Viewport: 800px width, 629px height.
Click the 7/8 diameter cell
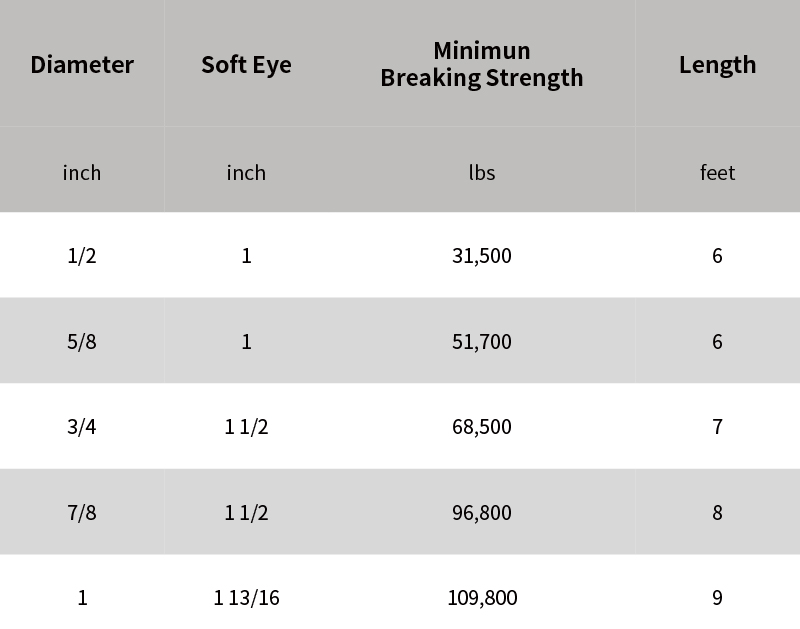(x=82, y=512)
